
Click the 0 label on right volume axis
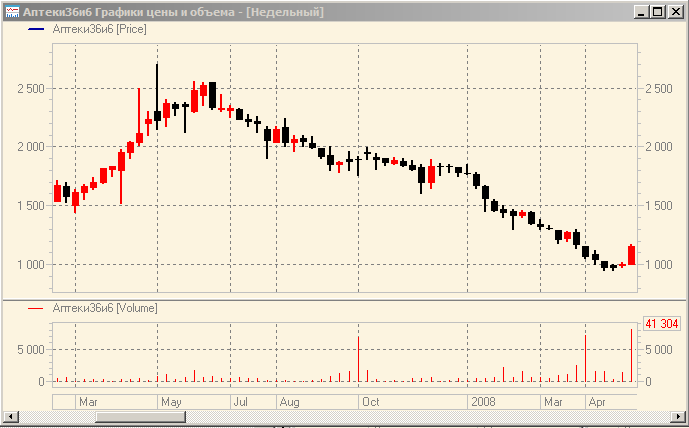coord(648,382)
